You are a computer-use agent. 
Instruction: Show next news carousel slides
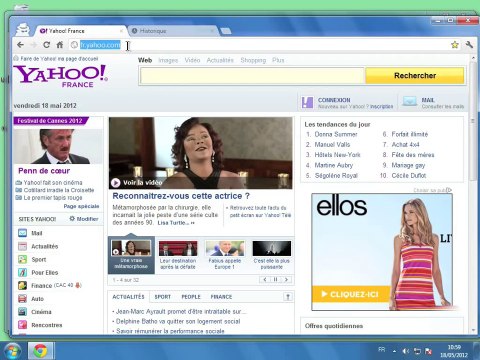(286, 280)
